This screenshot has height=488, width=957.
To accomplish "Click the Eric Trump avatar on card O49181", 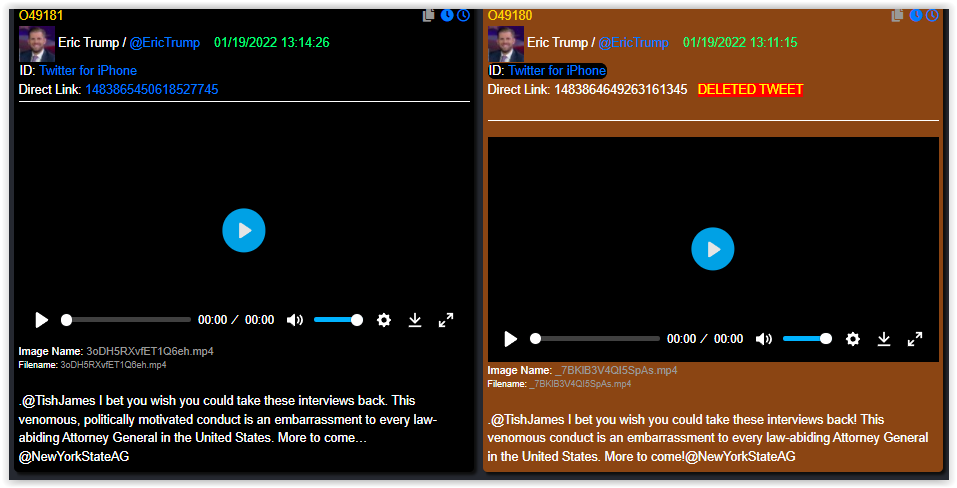I will click(37, 43).
